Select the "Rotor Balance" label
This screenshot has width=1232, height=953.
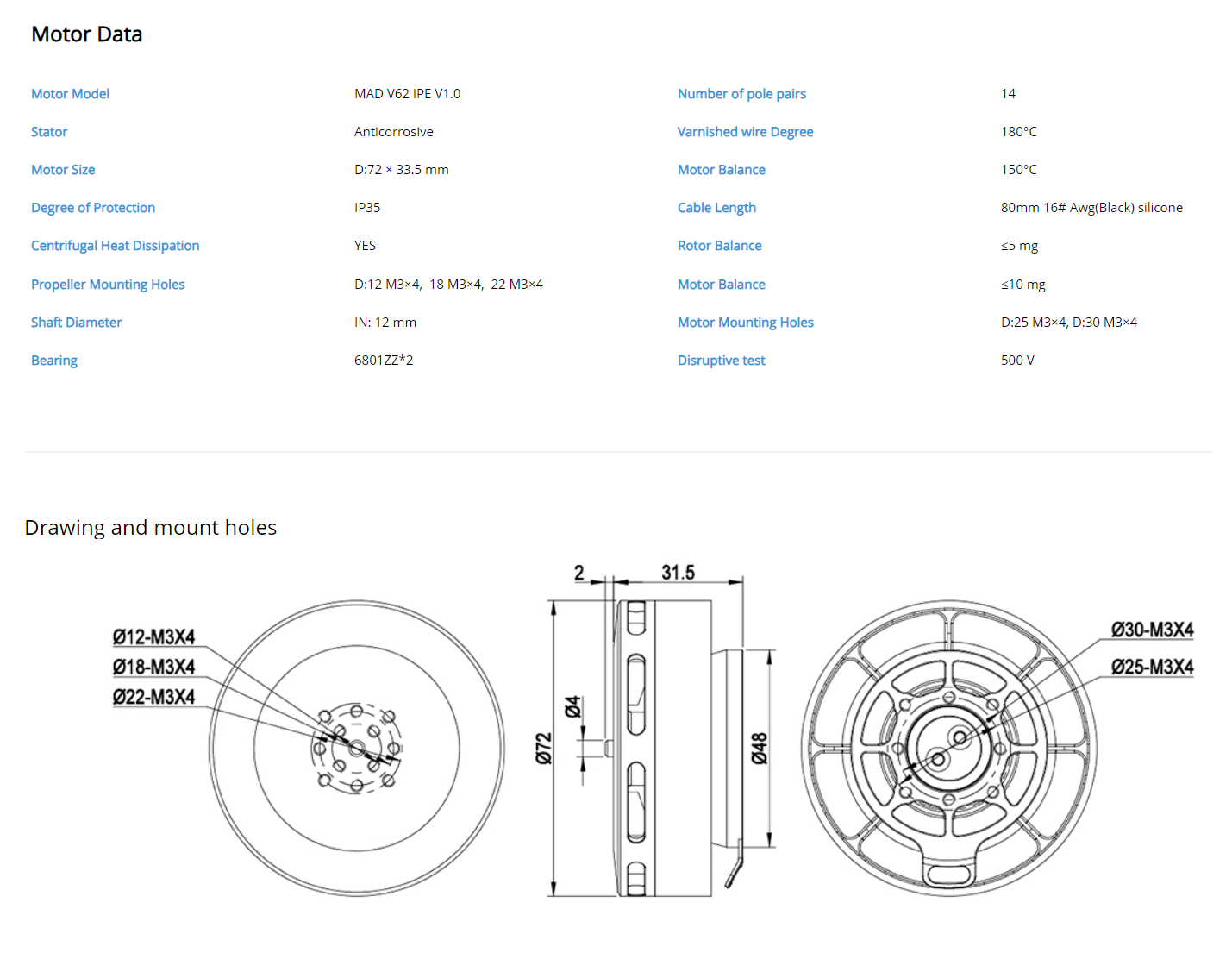pyautogui.click(x=720, y=246)
